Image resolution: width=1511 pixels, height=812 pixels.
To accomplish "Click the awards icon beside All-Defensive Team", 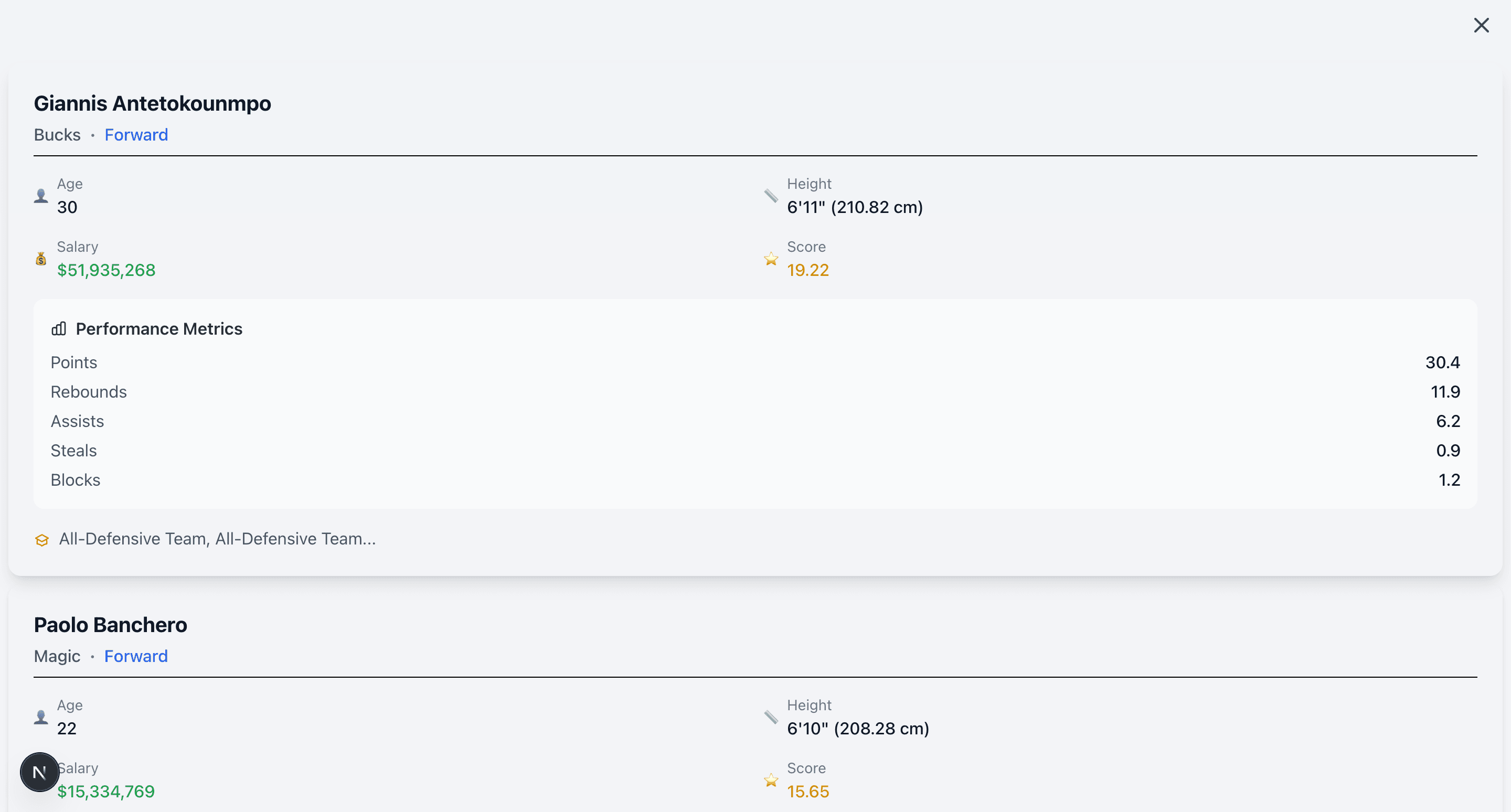I will pyautogui.click(x=41, y=539).
